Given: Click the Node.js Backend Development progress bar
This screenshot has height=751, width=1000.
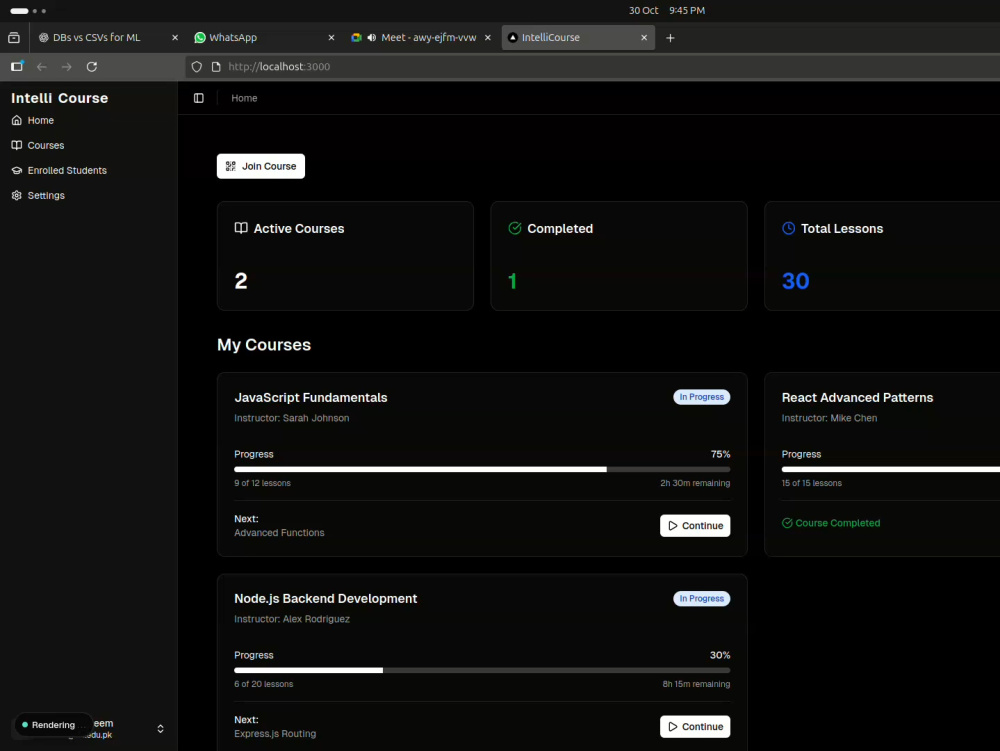Looking at the screenshot, I should 482,670.
